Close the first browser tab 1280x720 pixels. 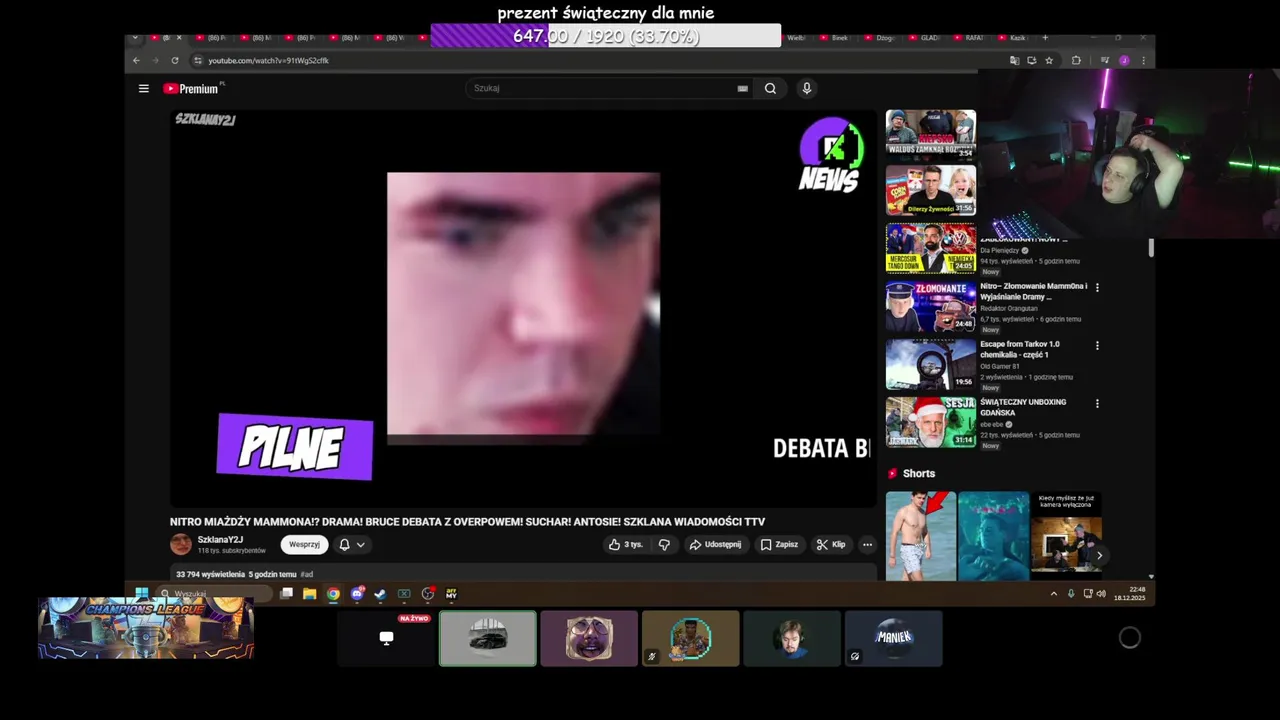179,38
